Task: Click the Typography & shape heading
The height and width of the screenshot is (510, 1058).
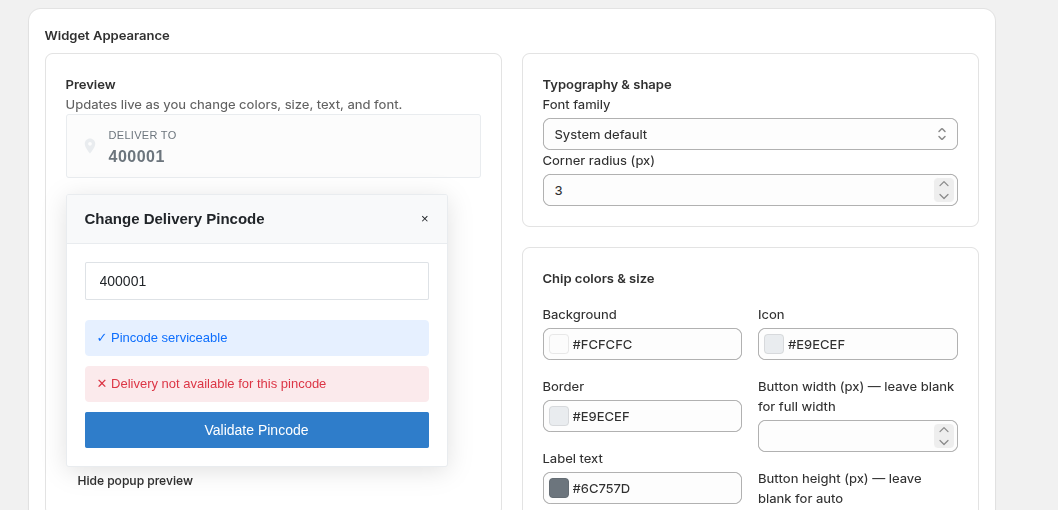Action: 607,84
